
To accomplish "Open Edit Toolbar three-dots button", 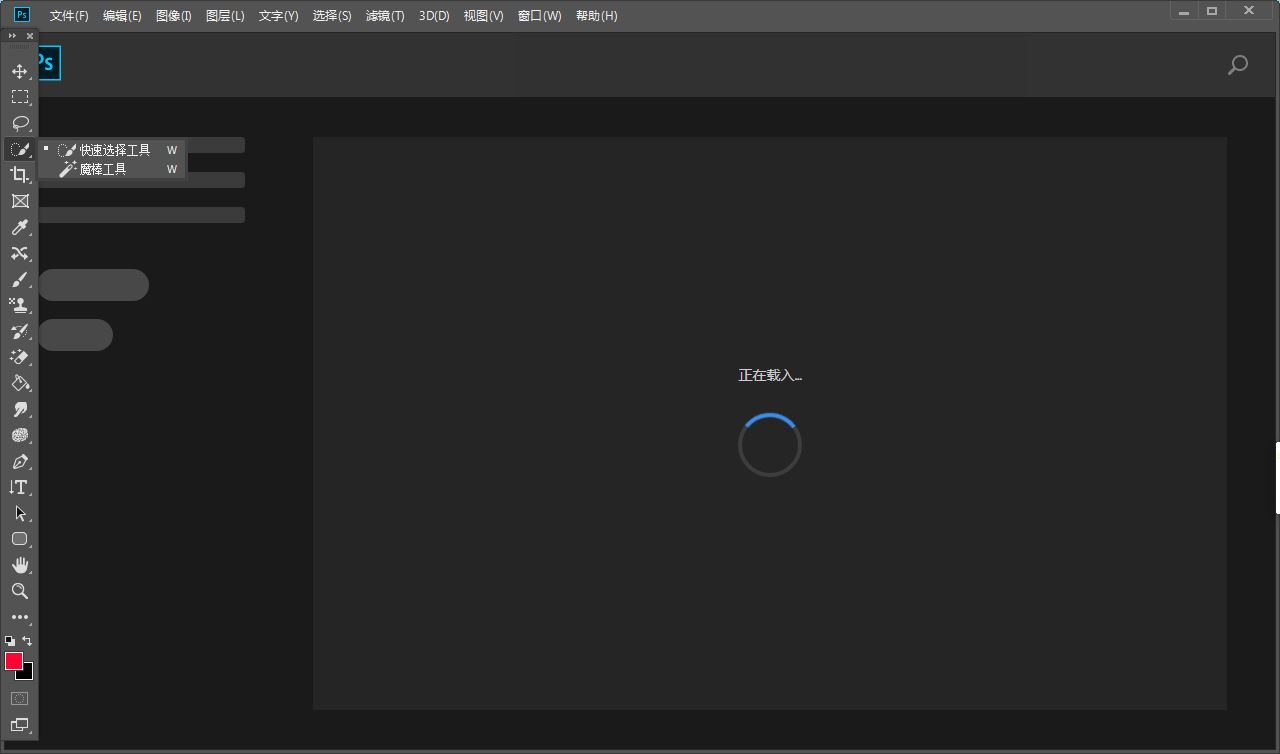I will [x=19, y=617].
